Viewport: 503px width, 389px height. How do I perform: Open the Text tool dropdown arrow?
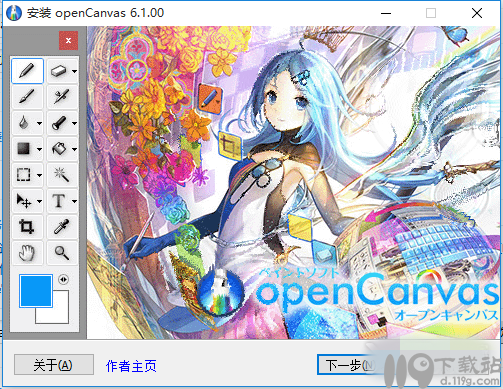[75, 201]
